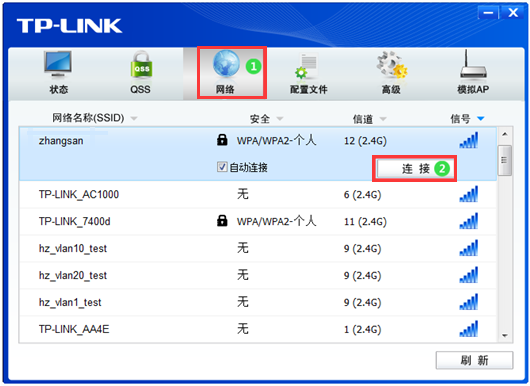Image resolution: width=530 pixels, height=386 pixels.
Task: Open the 配置文件 profile tab
Action: (308, 72)
